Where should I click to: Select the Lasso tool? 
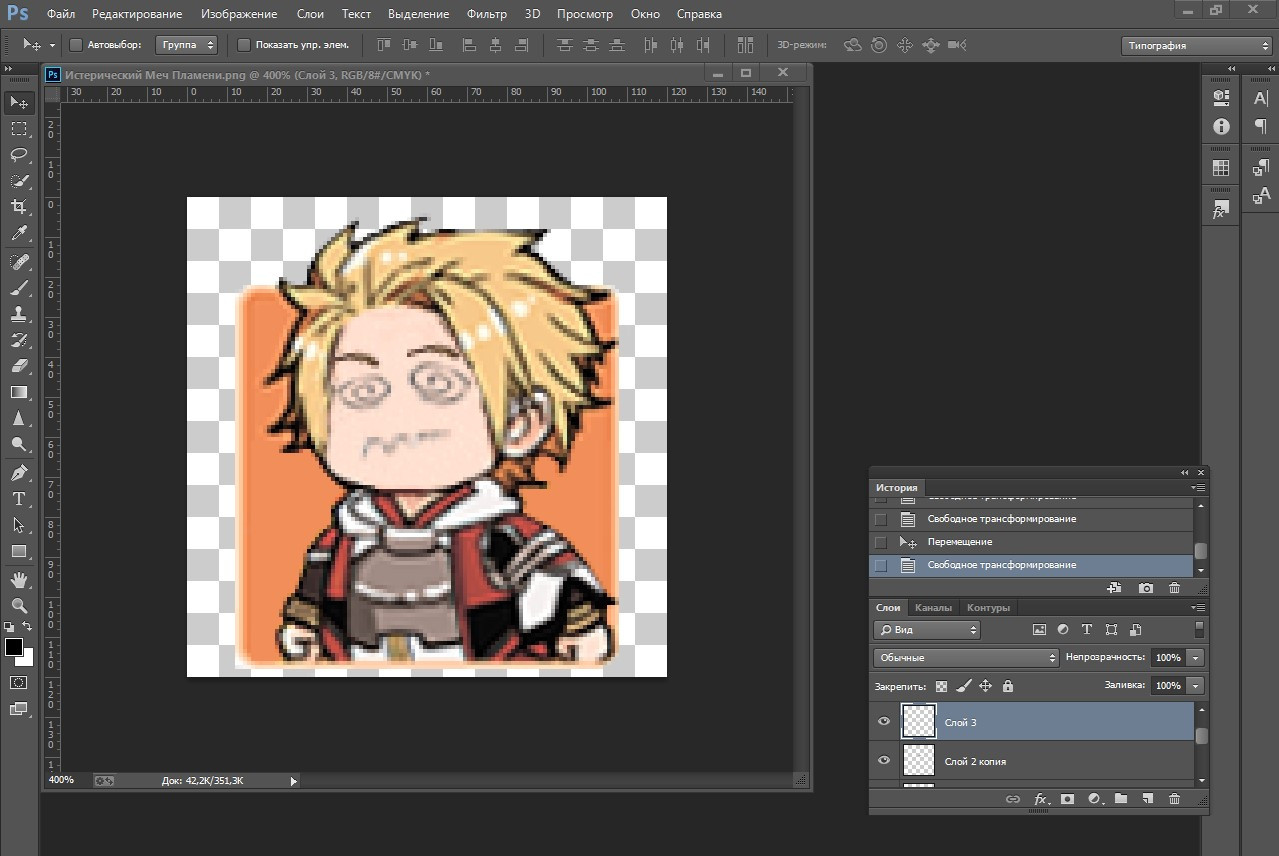pos(19,155)
